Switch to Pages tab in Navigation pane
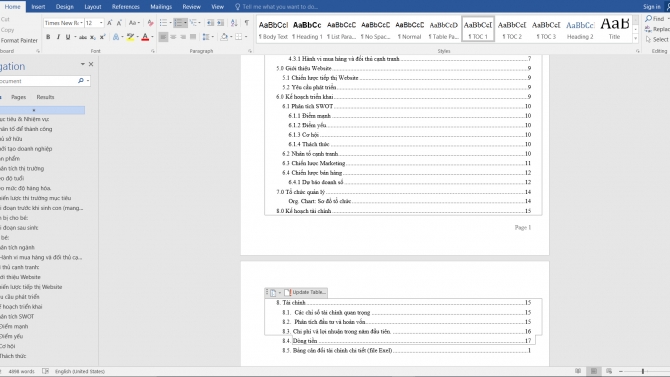Screen dimensions: 670x377 pyautogui.click(x=18, y=97)
